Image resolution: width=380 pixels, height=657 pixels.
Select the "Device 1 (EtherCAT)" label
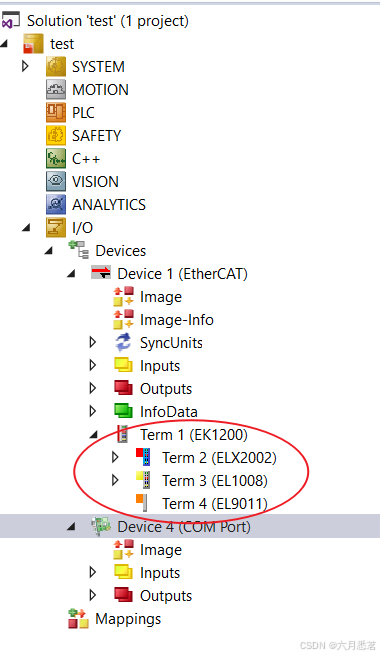click(x=183, y=274)
